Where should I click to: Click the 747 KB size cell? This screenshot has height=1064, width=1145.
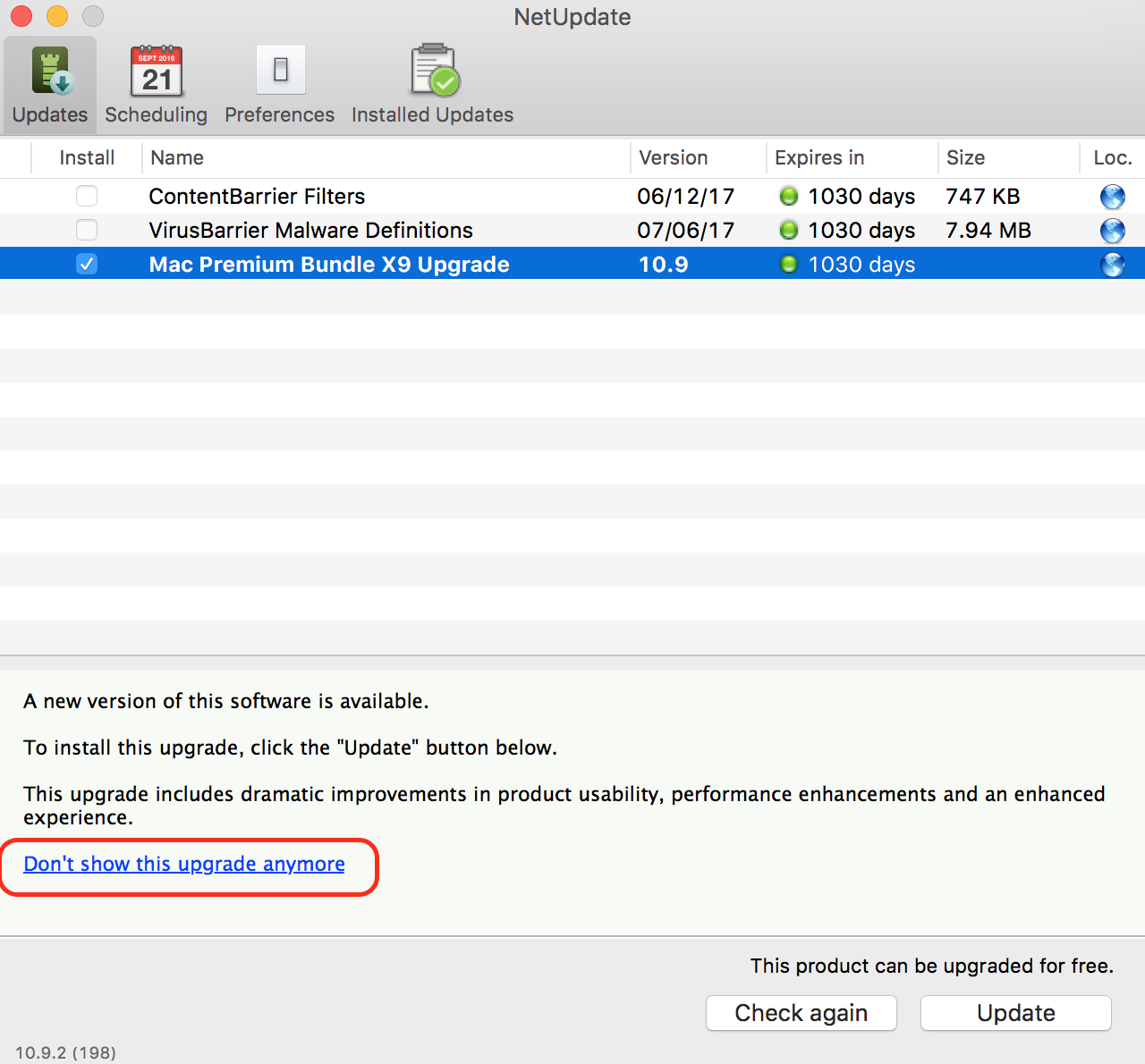coord(983,196)
